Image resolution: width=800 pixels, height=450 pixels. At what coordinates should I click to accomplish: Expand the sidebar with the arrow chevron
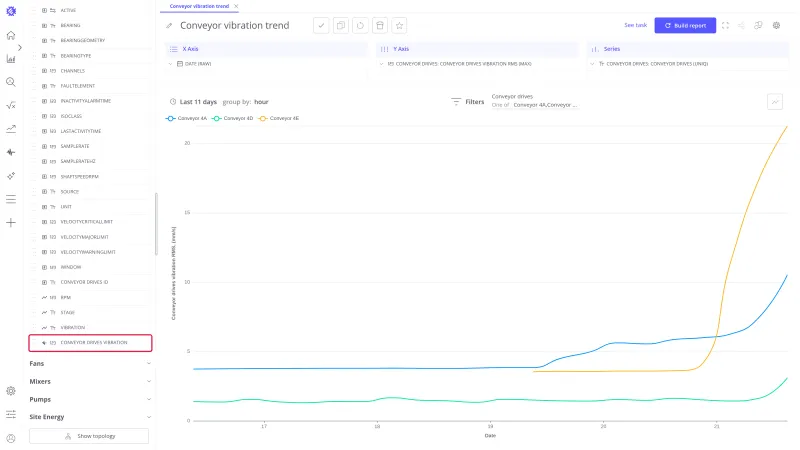(19, 47)
